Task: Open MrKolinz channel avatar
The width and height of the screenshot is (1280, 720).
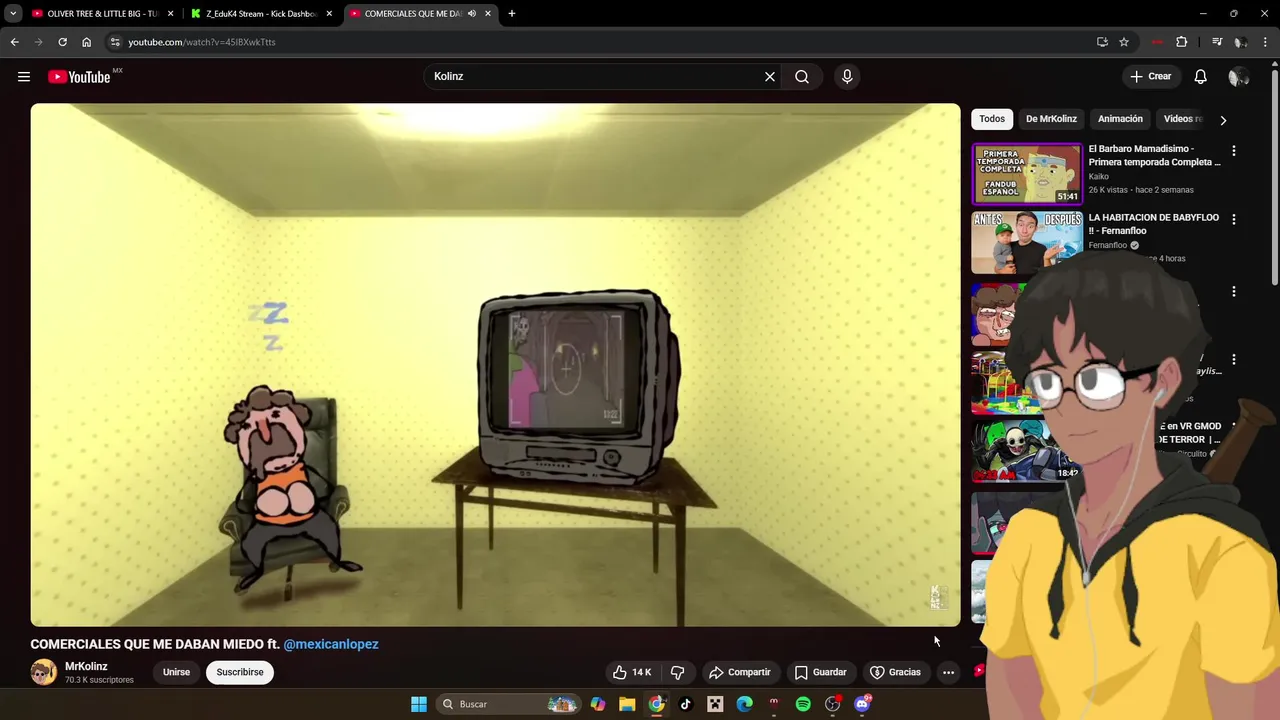Action: coord(43,672)
